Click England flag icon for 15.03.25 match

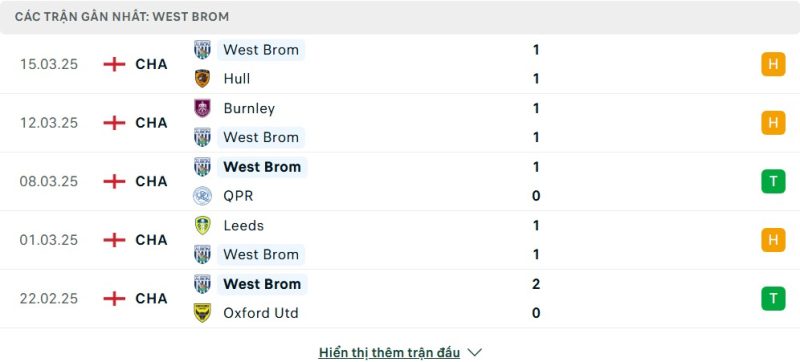pos(114,64)
